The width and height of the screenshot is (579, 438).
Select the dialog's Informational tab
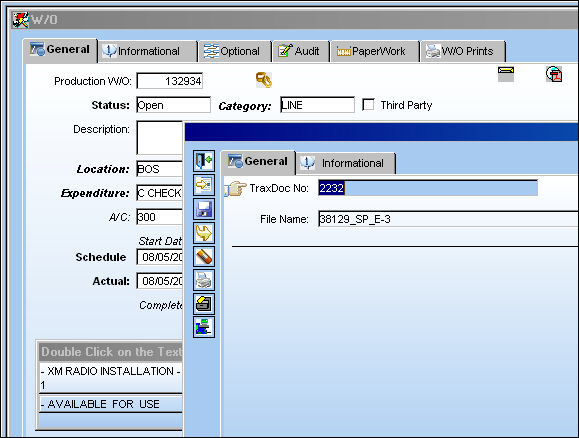pos(346,163)
